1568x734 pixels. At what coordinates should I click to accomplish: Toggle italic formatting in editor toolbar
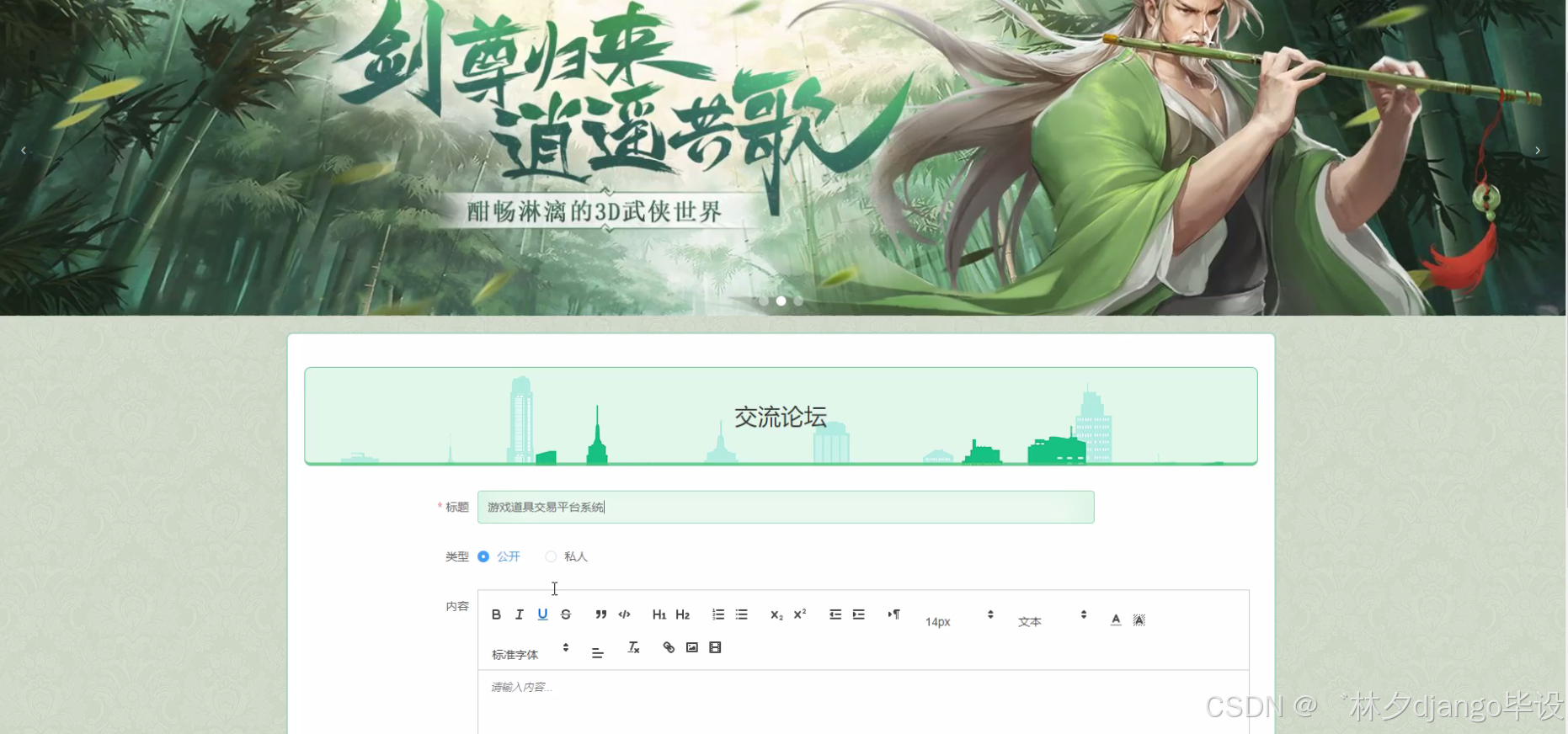[x=520, y=614]
